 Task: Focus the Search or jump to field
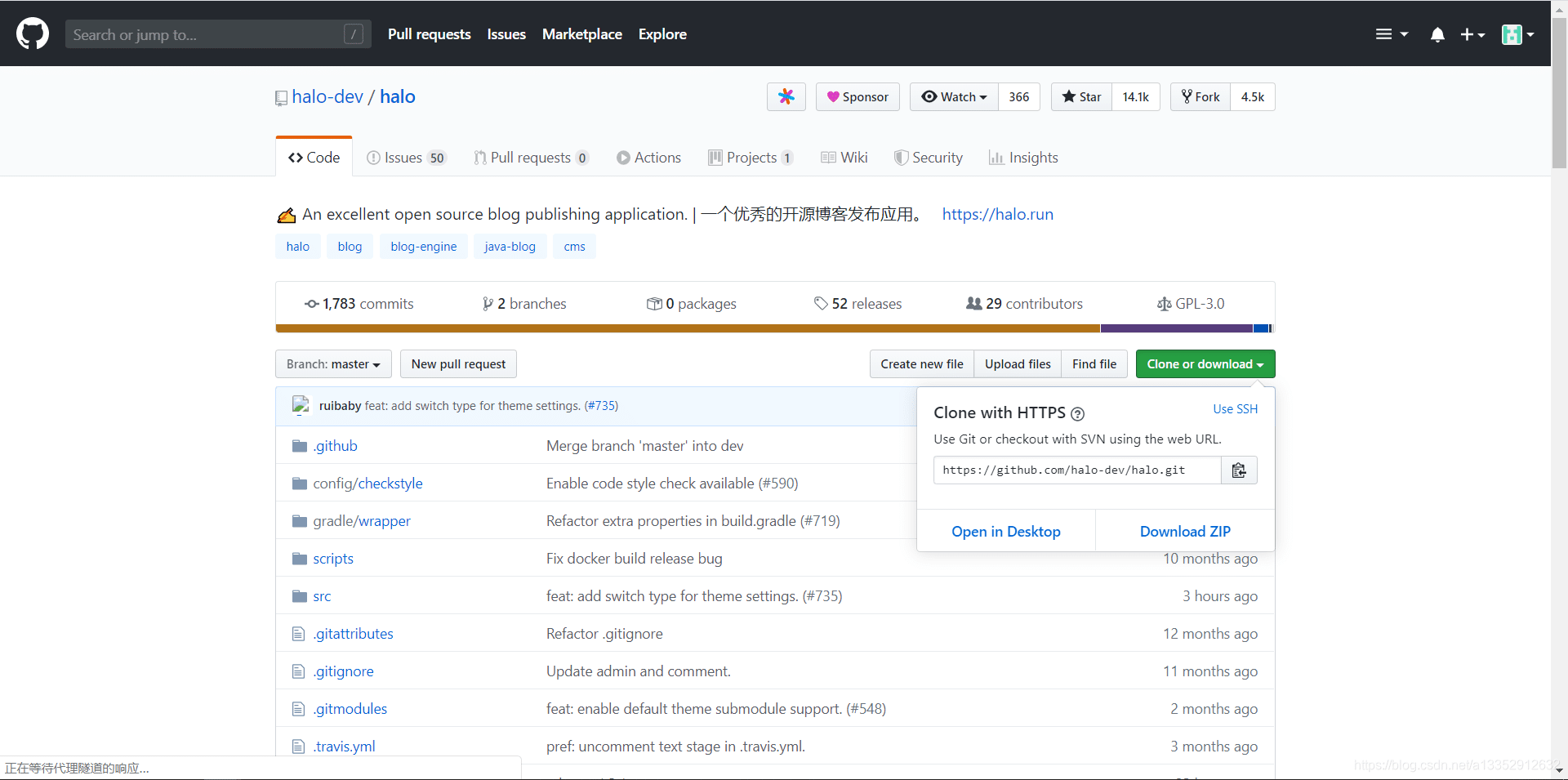tap(218, 34)
